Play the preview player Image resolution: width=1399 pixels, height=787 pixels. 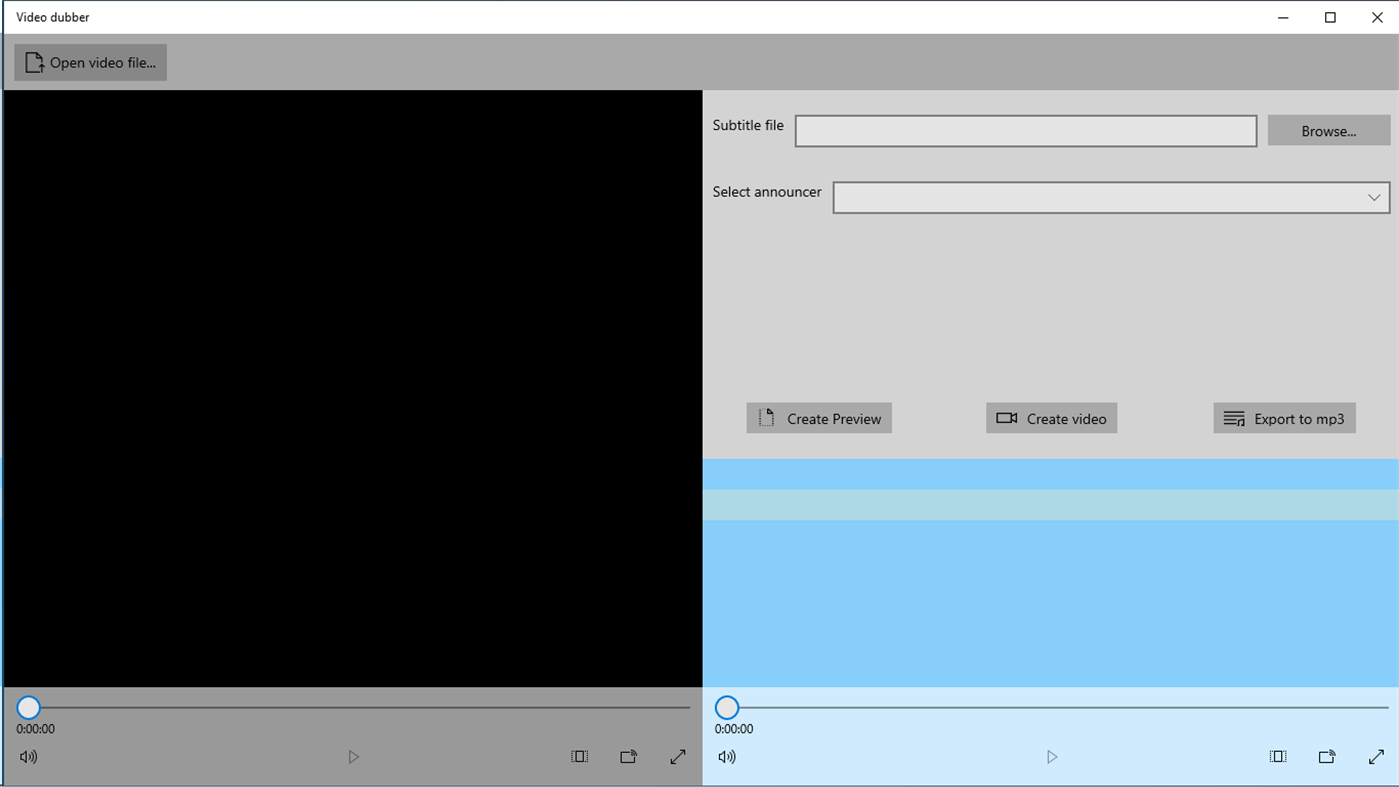pyautogui.click(x=1052, y=757)
